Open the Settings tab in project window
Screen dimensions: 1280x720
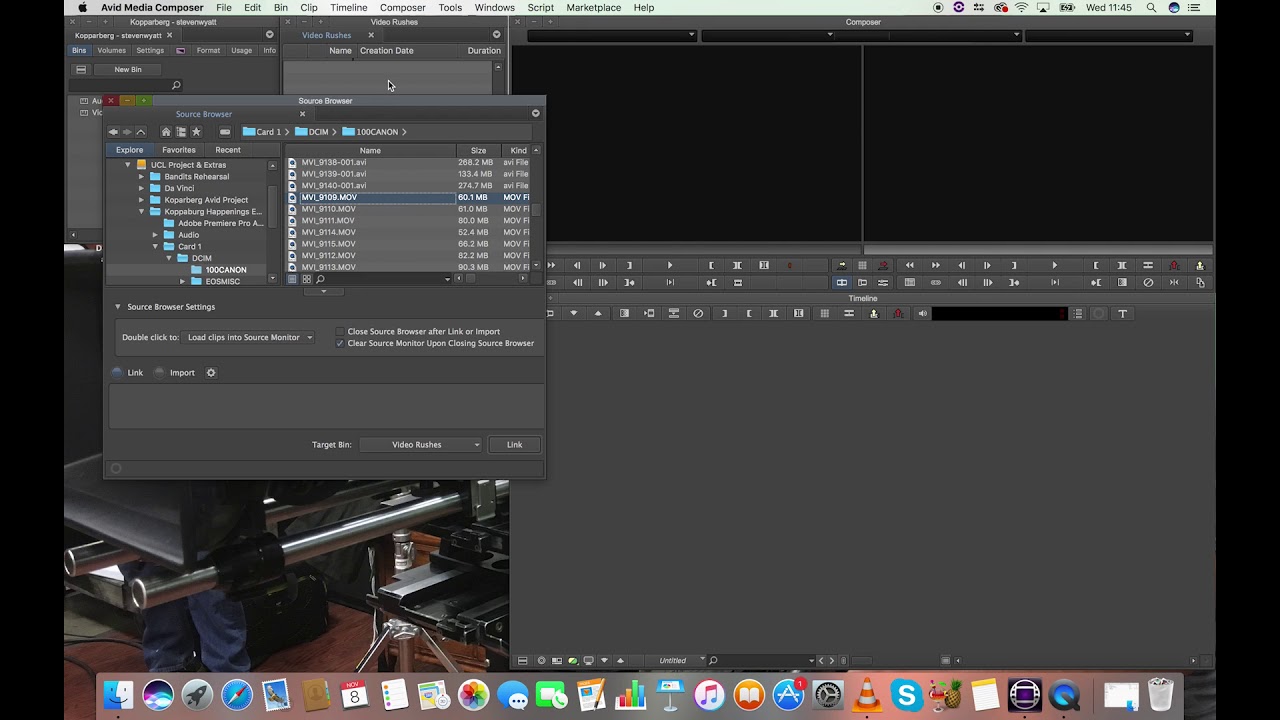click(x=150, y=50)
